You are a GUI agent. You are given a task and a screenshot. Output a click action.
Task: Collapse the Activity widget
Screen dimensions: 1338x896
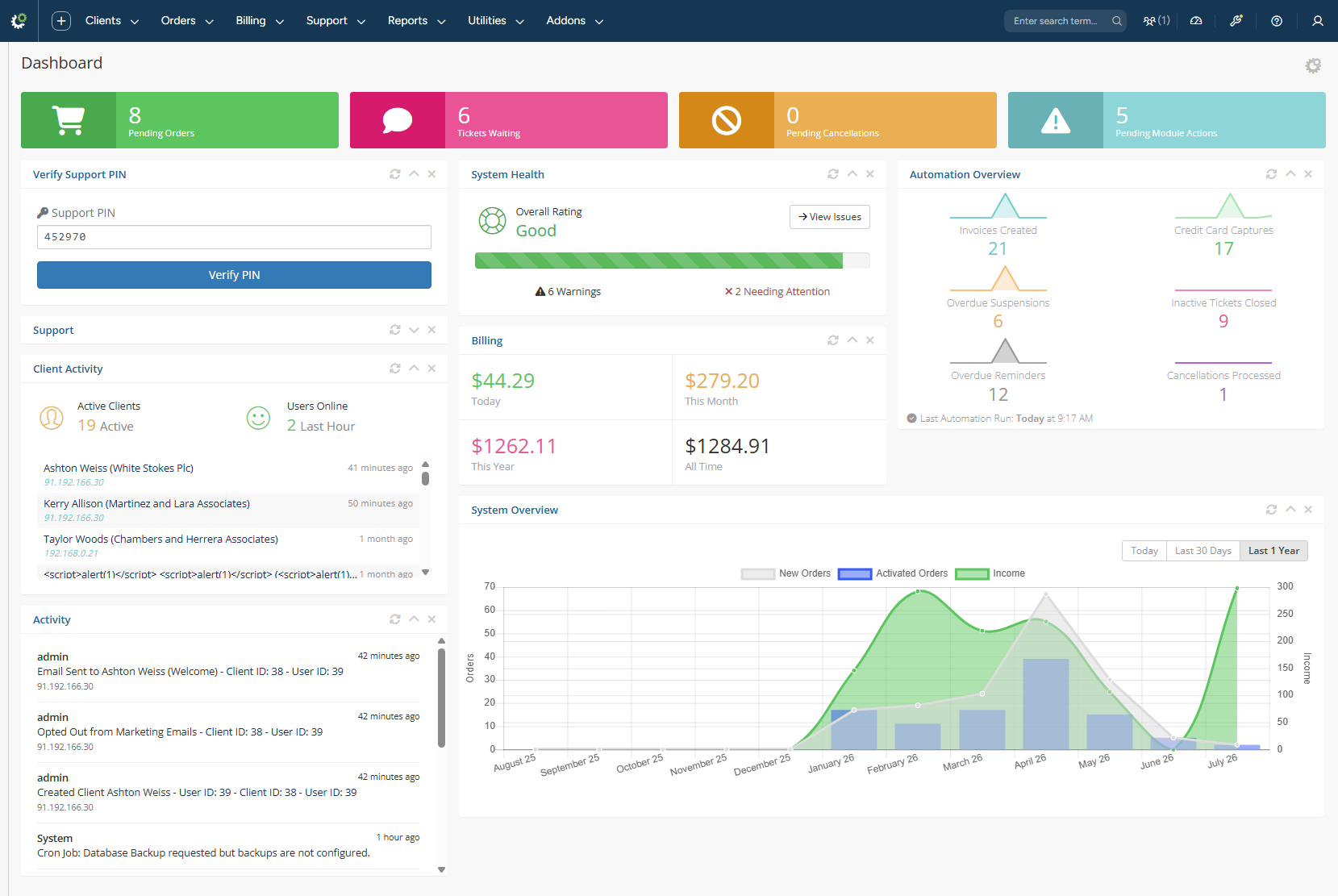click(x=414, y=619)
